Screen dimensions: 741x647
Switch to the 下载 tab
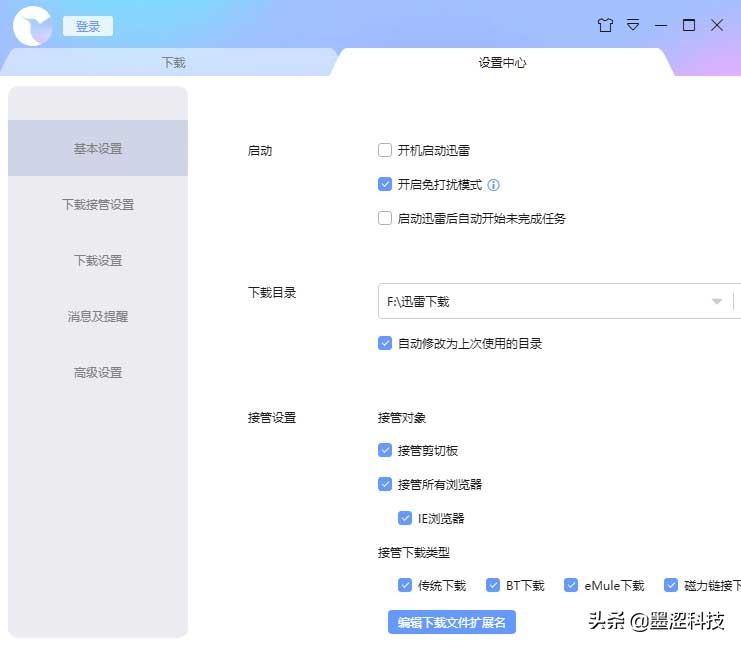tap(174, 62)
